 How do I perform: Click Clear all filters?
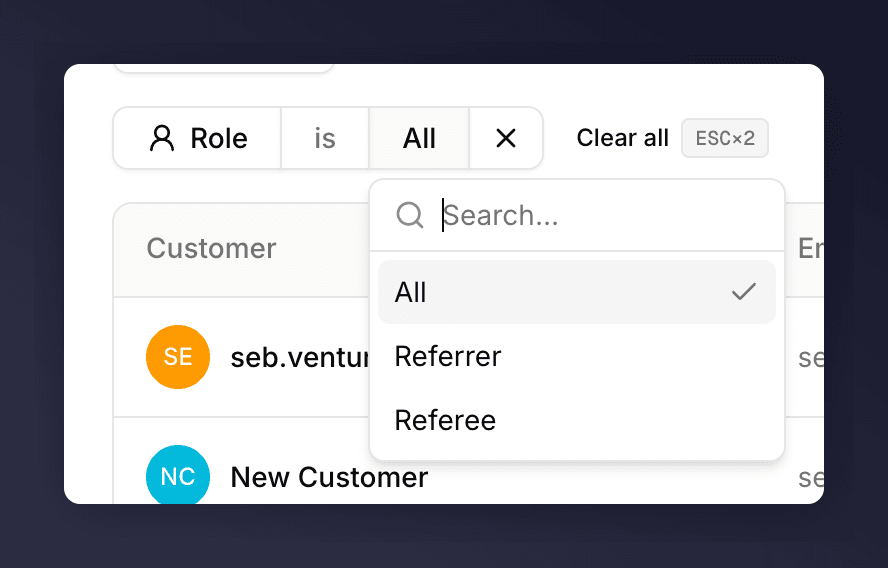click(622, 138)
